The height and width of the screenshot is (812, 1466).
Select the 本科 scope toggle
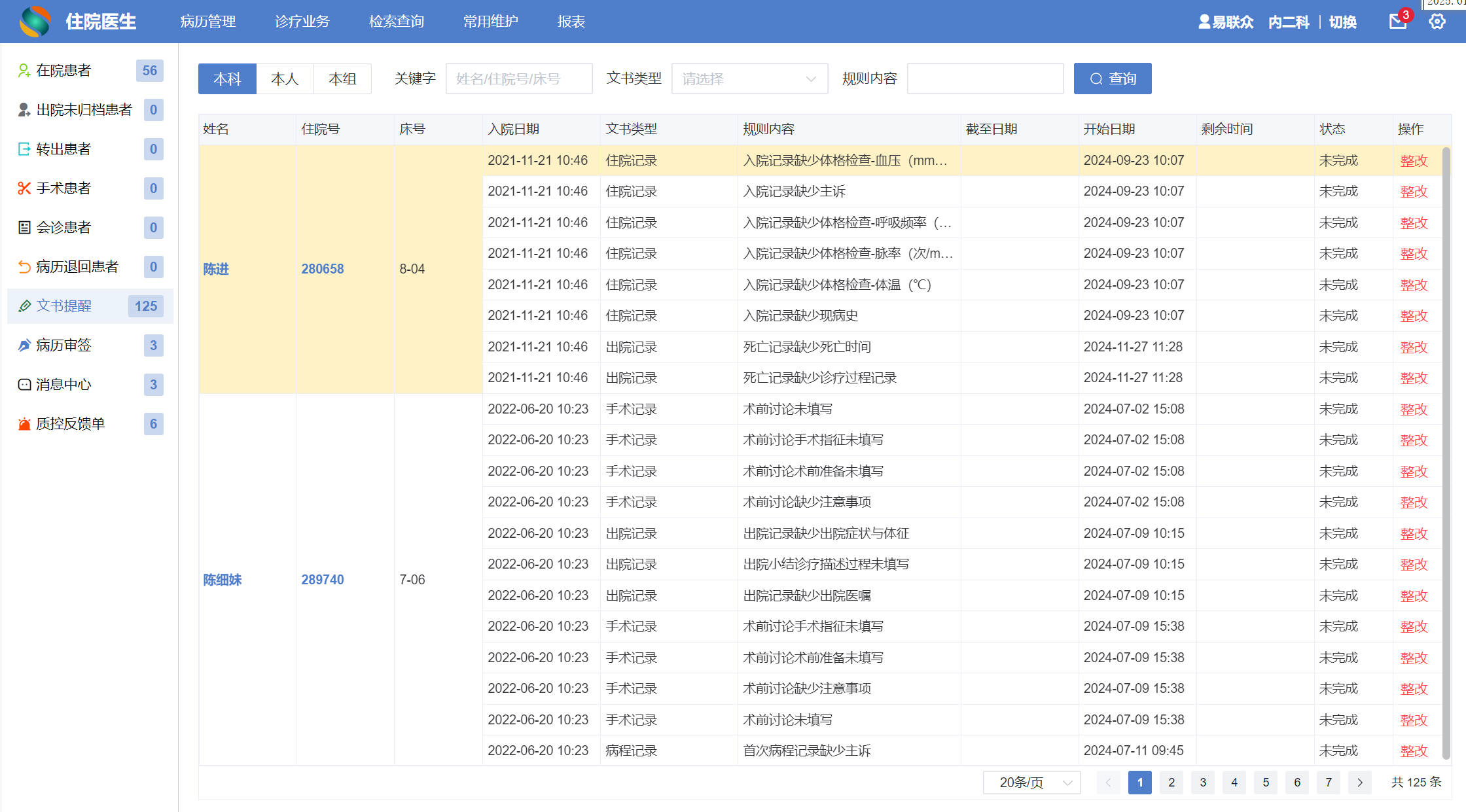(227, 79)
